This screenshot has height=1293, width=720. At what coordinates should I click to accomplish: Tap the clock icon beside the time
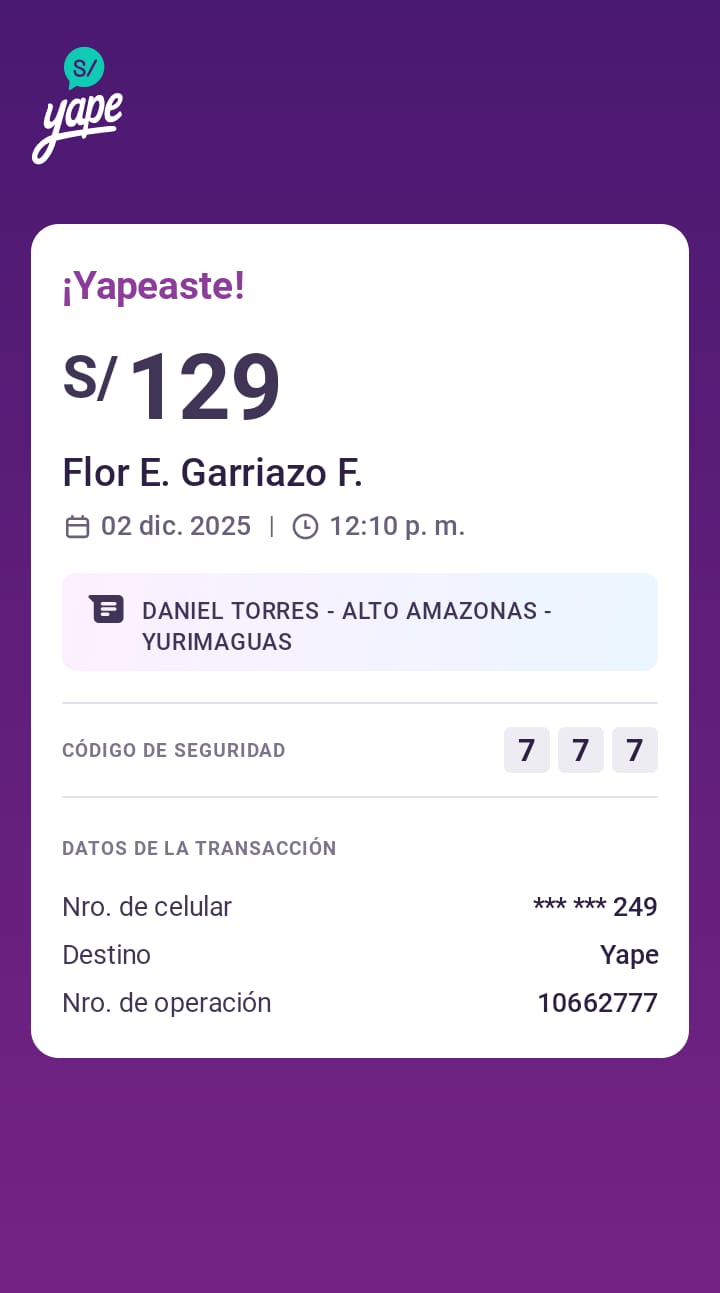click(305, 527)
